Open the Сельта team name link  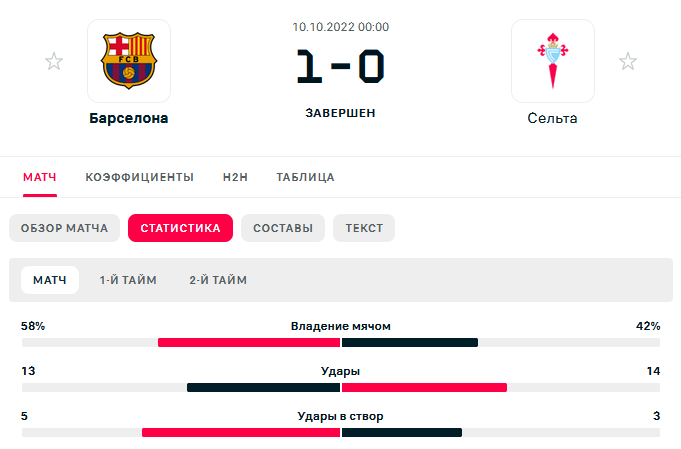(x=552, y=118)
